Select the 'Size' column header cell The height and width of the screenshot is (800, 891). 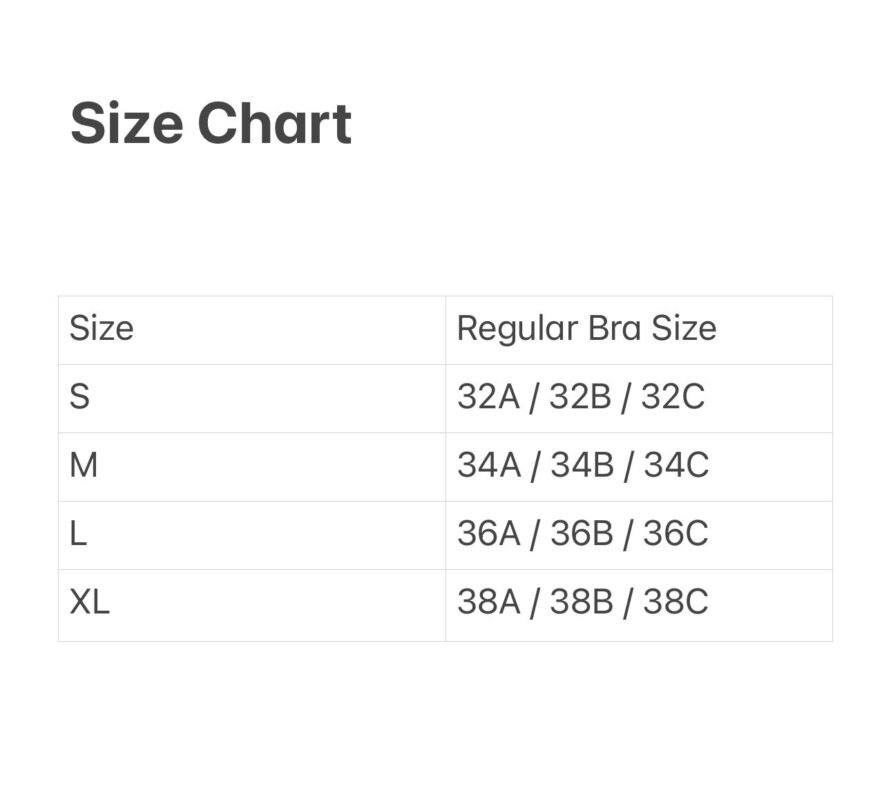point(101,329)
